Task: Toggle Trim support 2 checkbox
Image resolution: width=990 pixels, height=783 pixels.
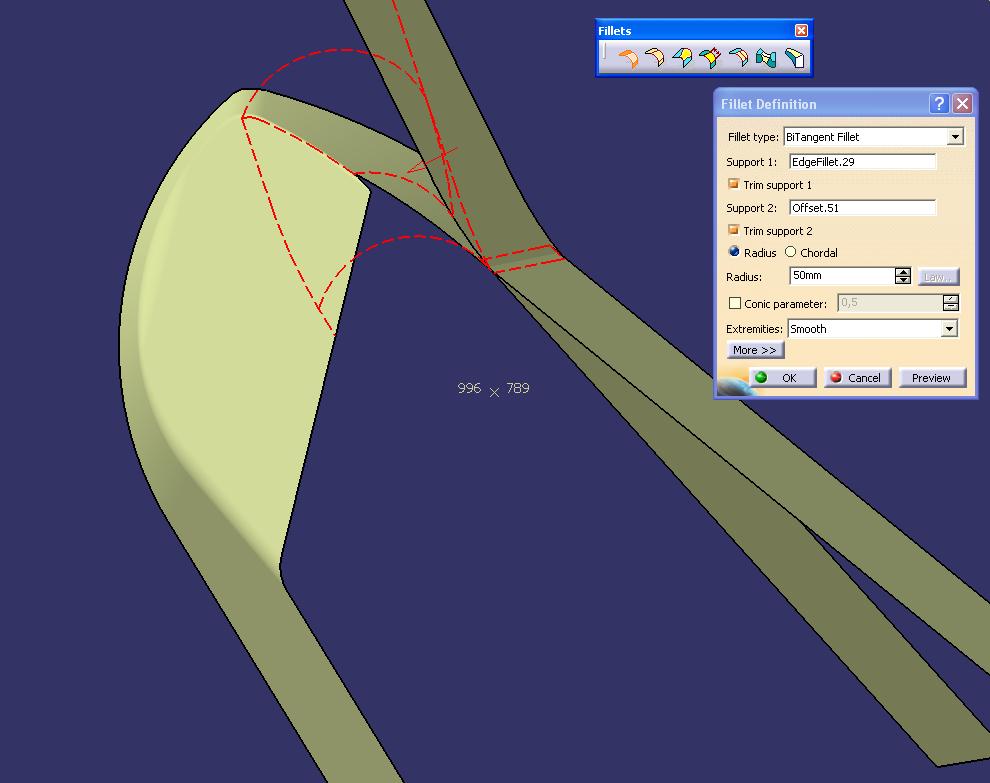Action: click(734, 230)
